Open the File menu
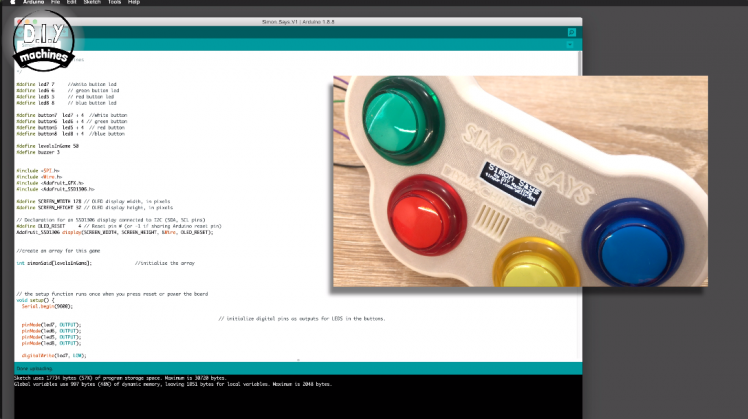Viewport: 748px width, 419px height. pyautogui.click(x=55, y=2)
